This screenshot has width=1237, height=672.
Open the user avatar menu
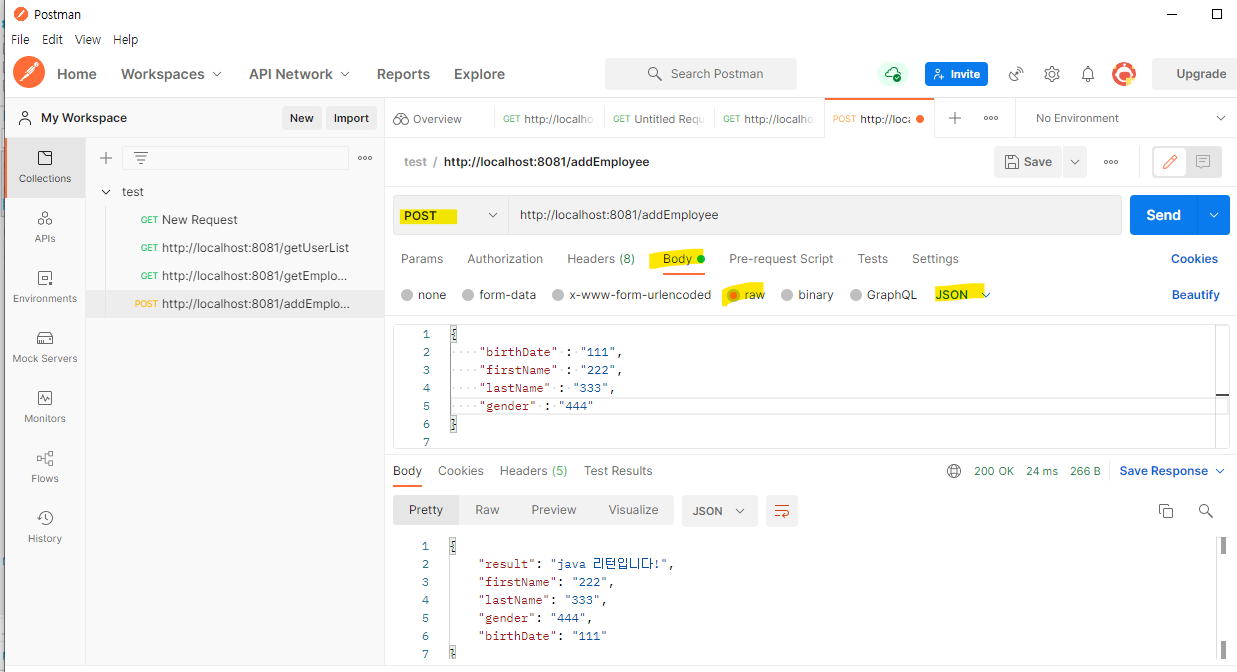pyautogui.click(x=1124, y=74)
